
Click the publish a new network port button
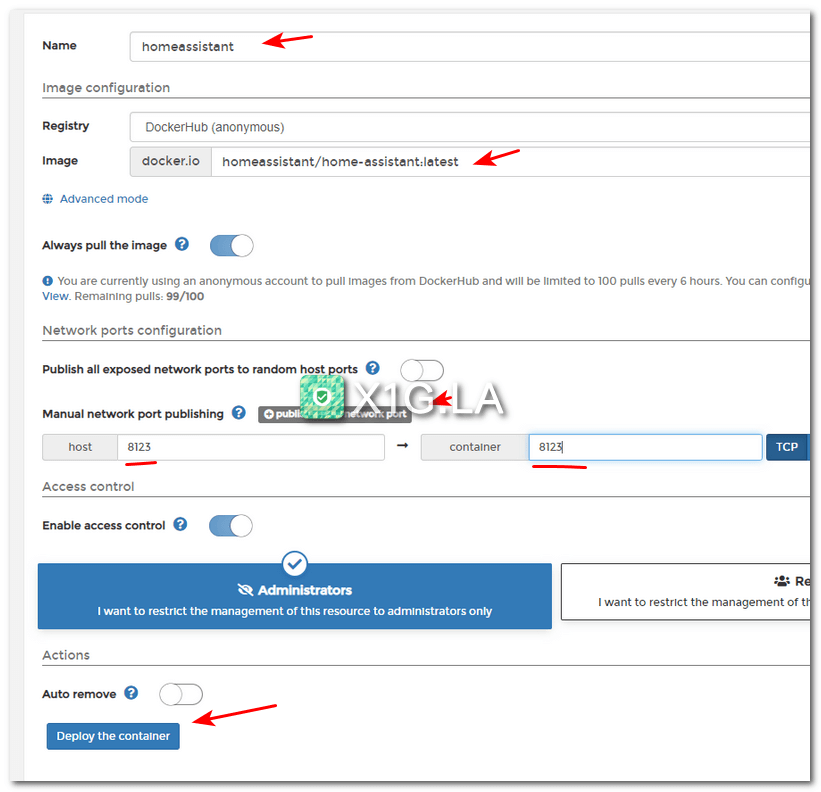point(335,414)
